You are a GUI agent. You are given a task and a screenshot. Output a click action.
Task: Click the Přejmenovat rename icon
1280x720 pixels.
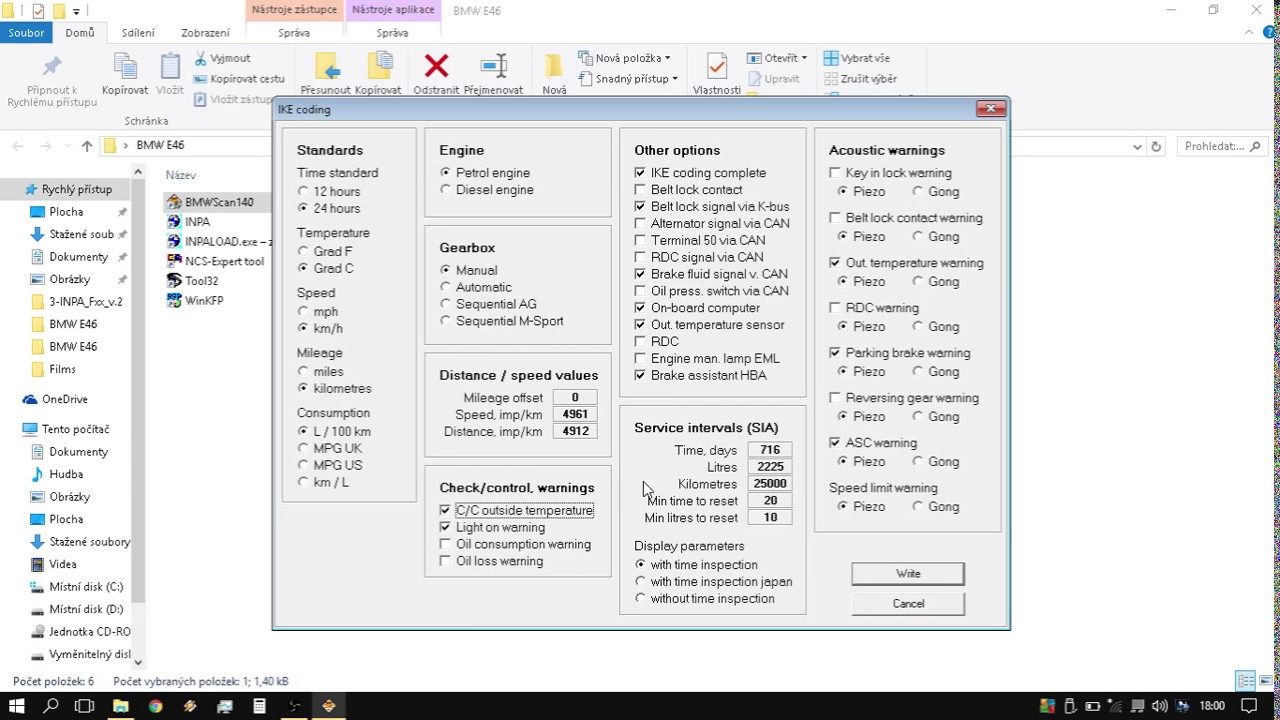494,66
